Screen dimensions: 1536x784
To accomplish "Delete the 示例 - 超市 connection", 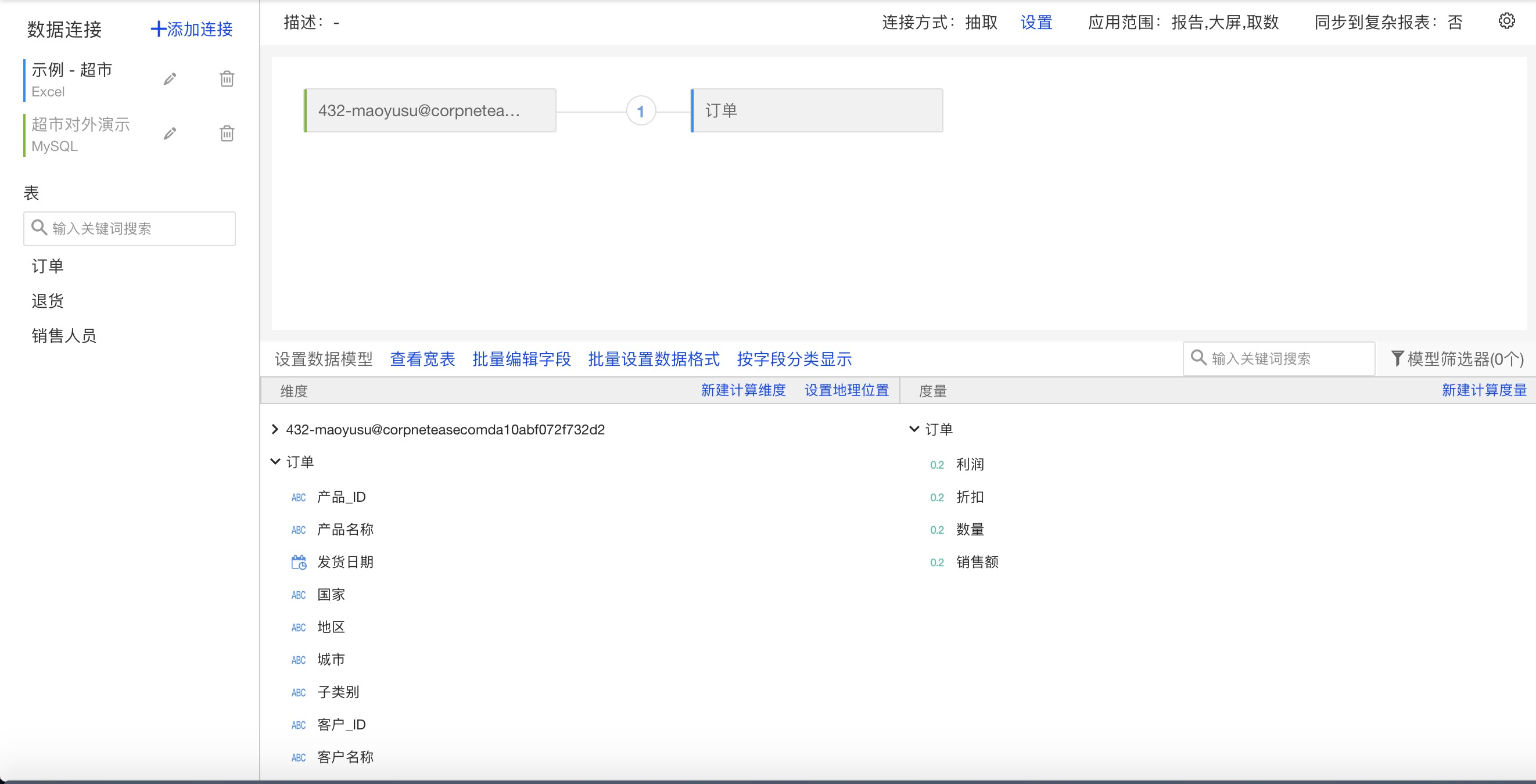I will pos(227,80).
